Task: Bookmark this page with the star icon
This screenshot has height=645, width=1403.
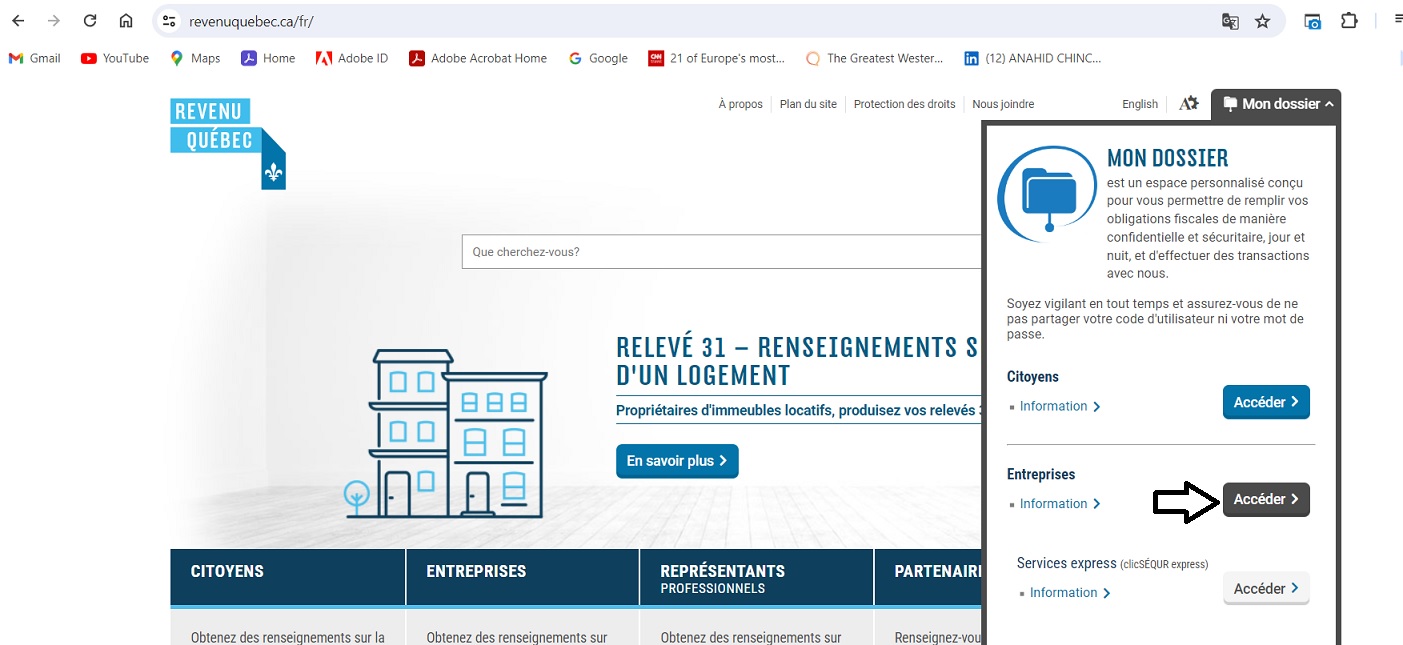Action: click(1263, 21)
